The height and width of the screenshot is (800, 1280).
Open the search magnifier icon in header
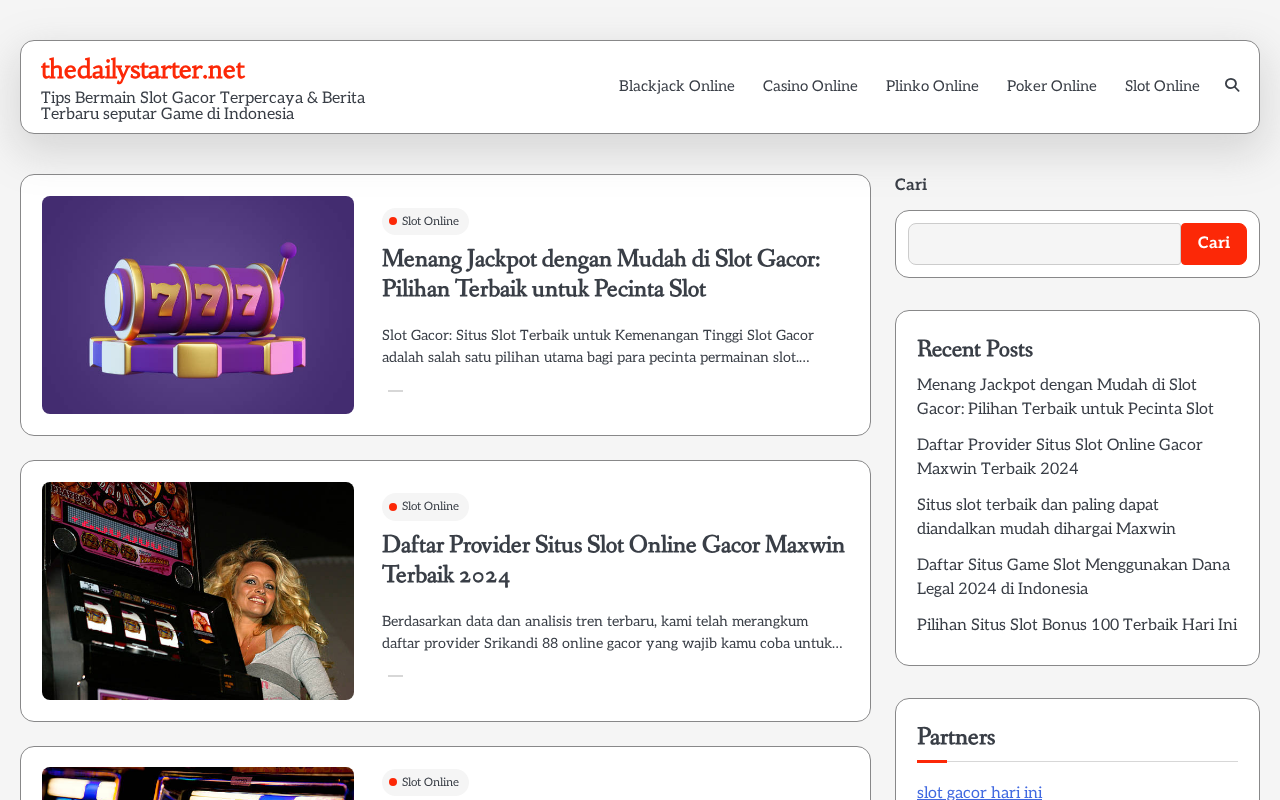1232,86
